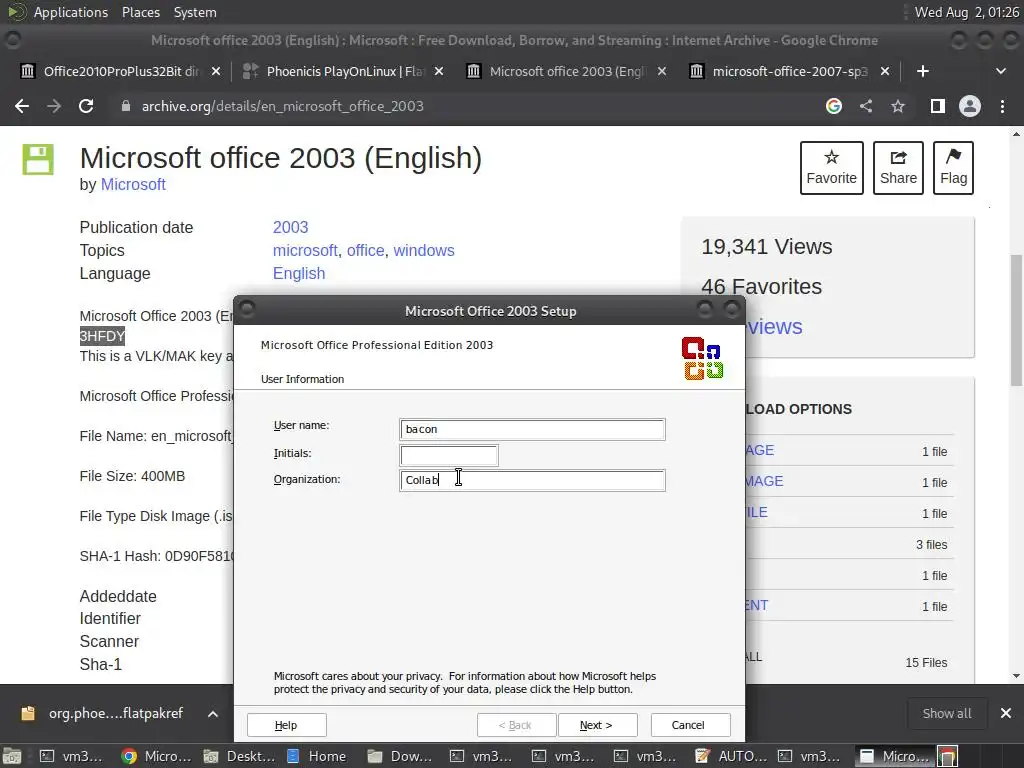Close the Chrome downloads bar
Viewport: 1024px width, 768px height.
[1006, 714]
